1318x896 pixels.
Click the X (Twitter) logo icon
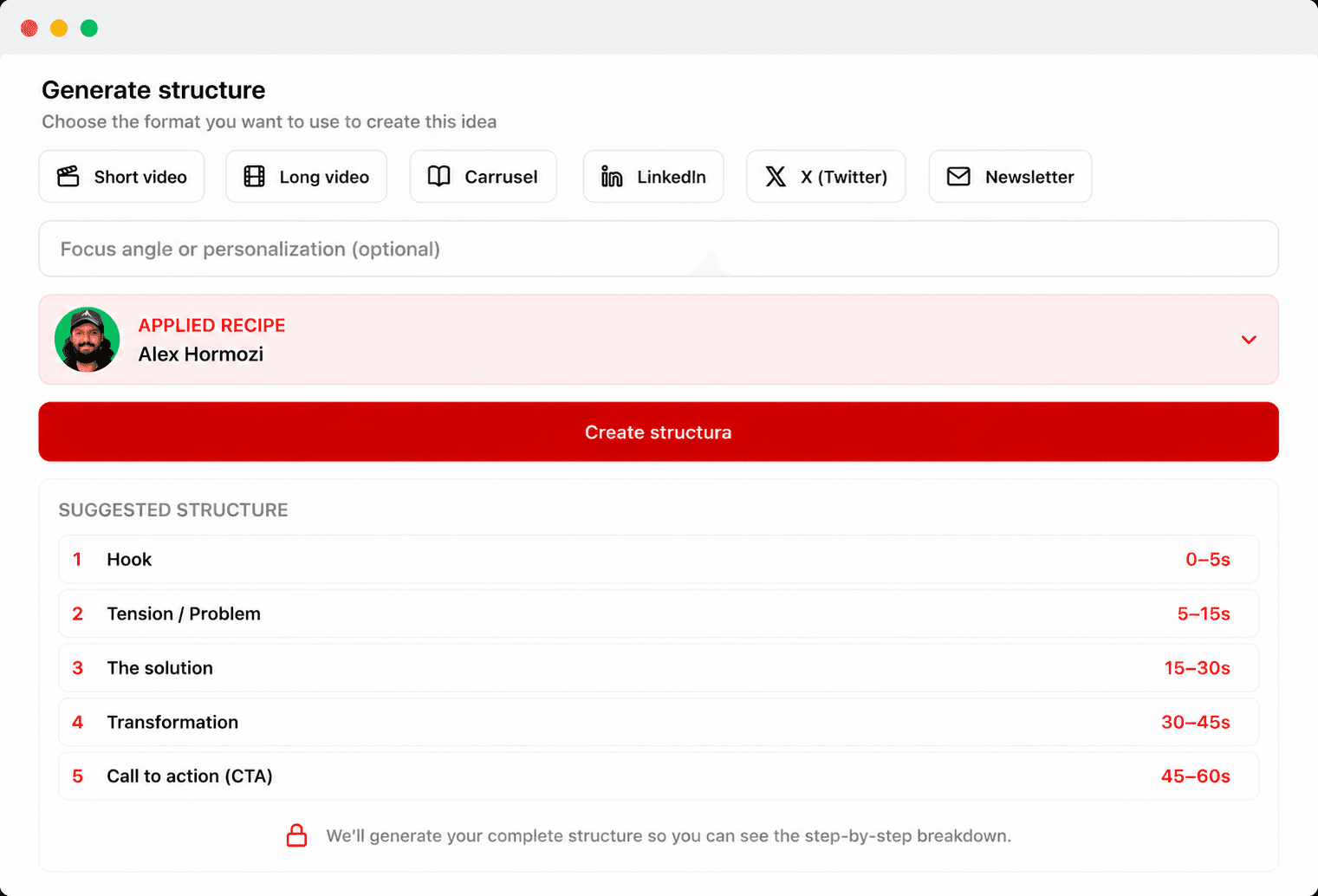776,177
